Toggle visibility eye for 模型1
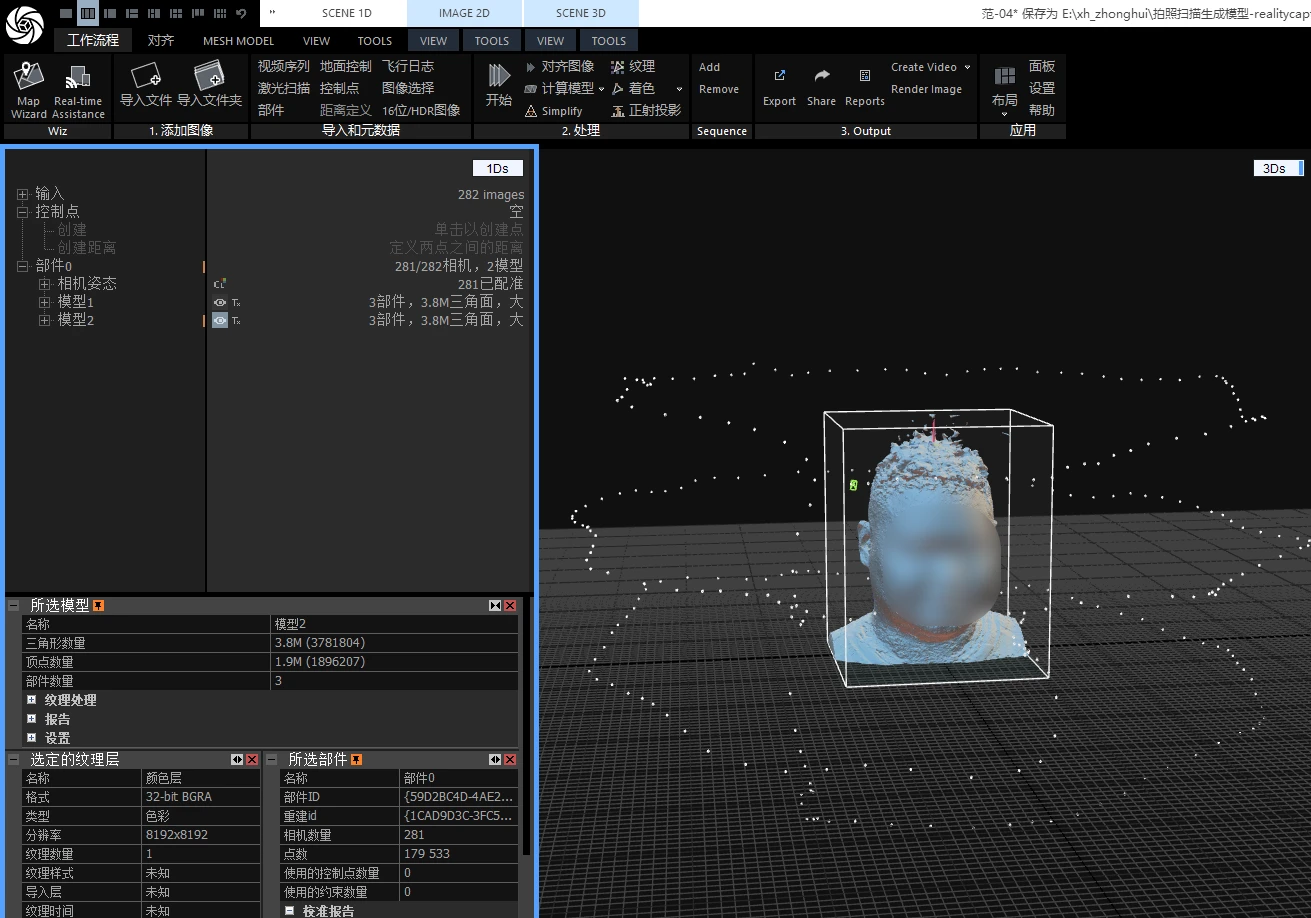The height and width of the screenshot is (918, 1311). tap(220, 302)
